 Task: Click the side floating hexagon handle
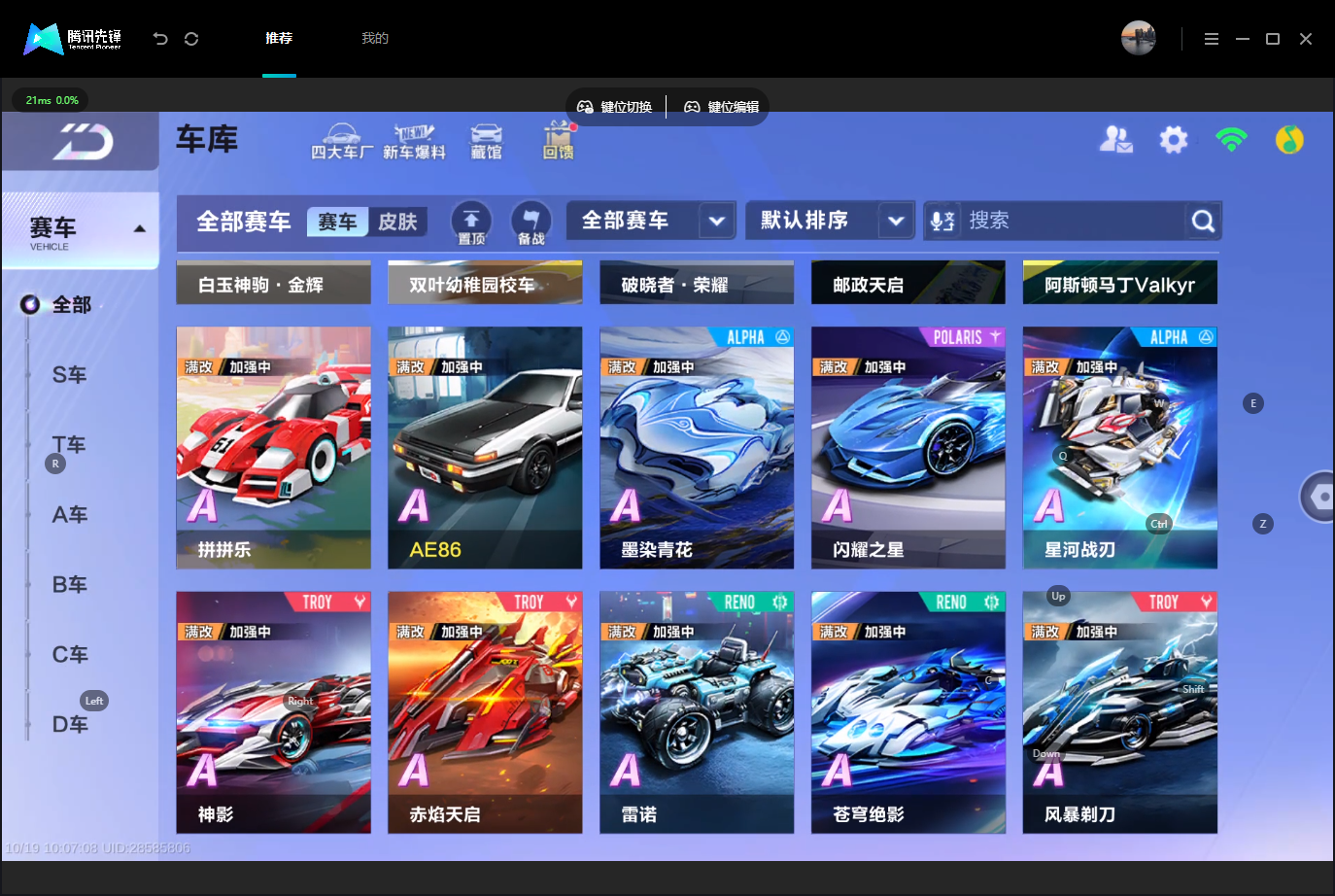click(x=1318, y=497)
